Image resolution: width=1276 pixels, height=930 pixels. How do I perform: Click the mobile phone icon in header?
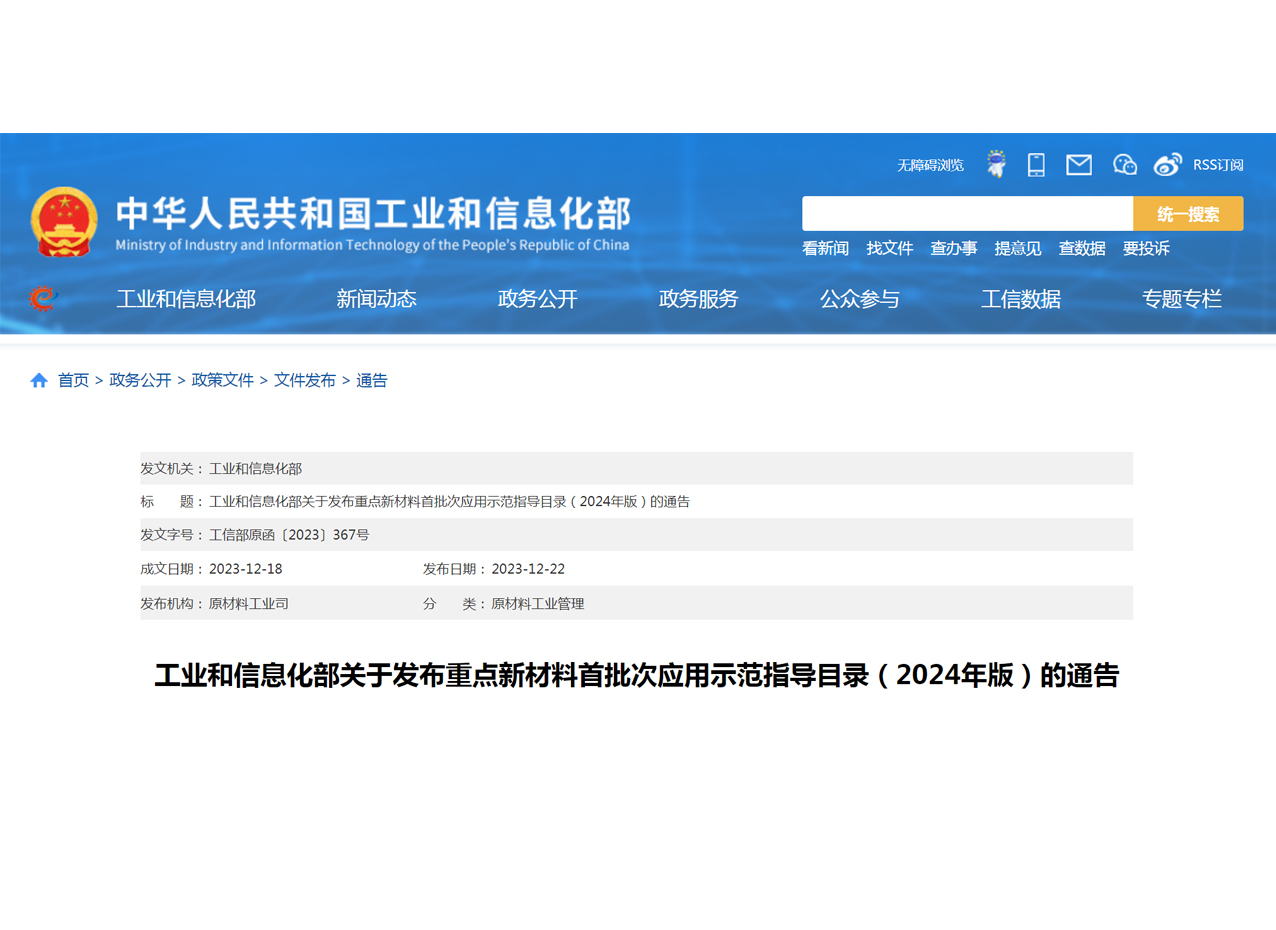click(1036, 165)
